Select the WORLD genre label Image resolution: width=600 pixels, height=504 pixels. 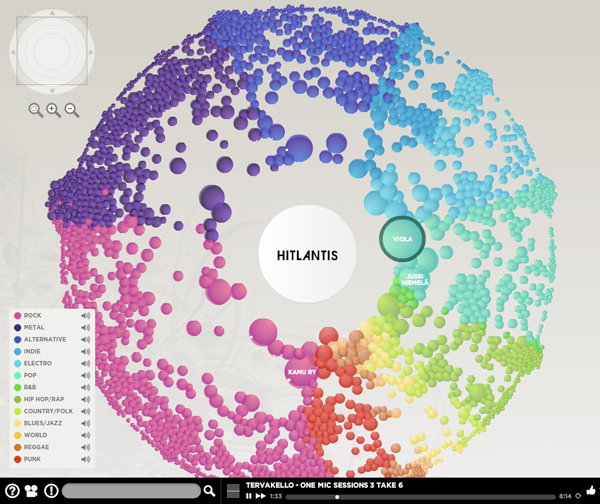point(35,435)
